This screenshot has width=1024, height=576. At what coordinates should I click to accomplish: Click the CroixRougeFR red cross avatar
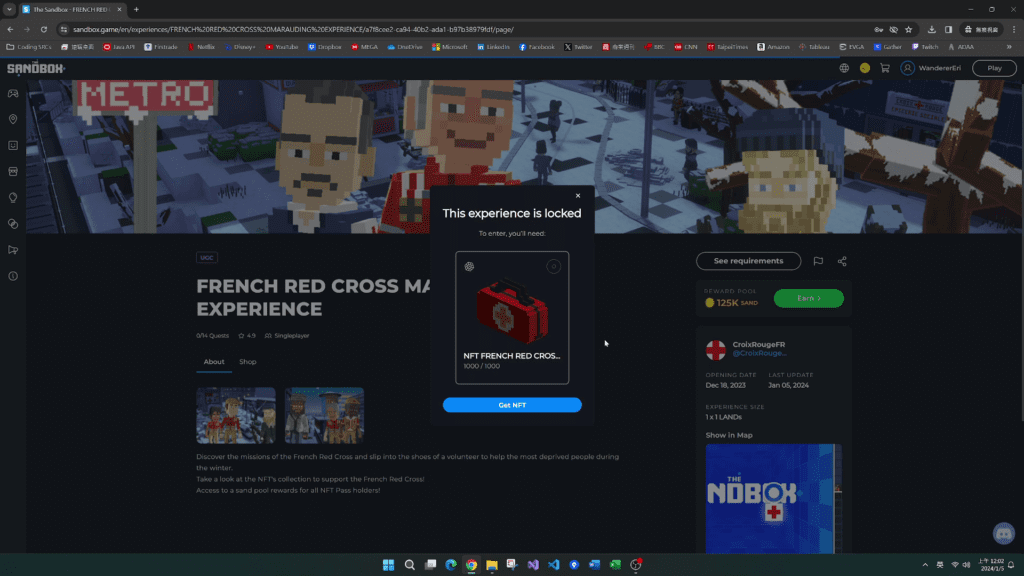coord(716,349)
